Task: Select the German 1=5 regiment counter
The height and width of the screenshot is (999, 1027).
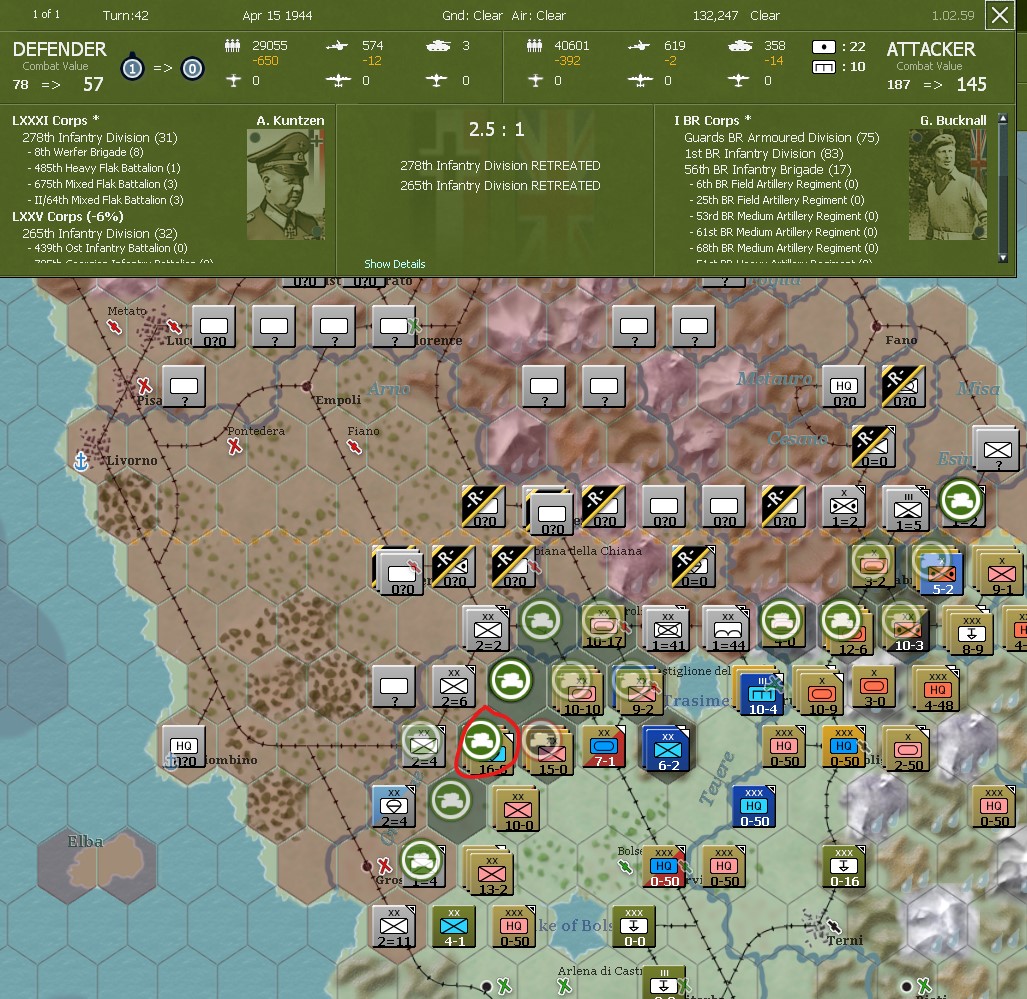Action: (x=906, y=508)
